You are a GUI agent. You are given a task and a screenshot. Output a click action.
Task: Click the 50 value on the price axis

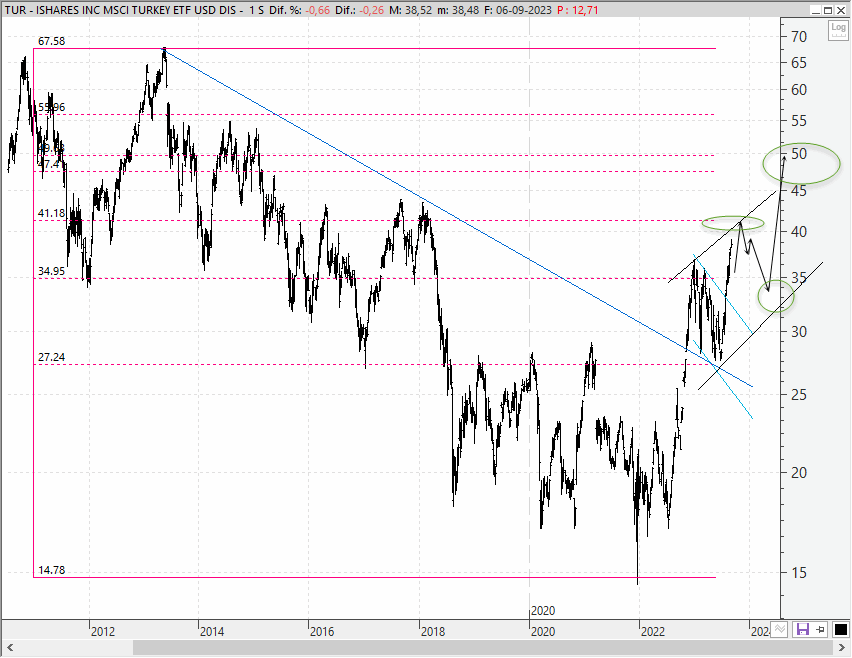click(799, 154)
